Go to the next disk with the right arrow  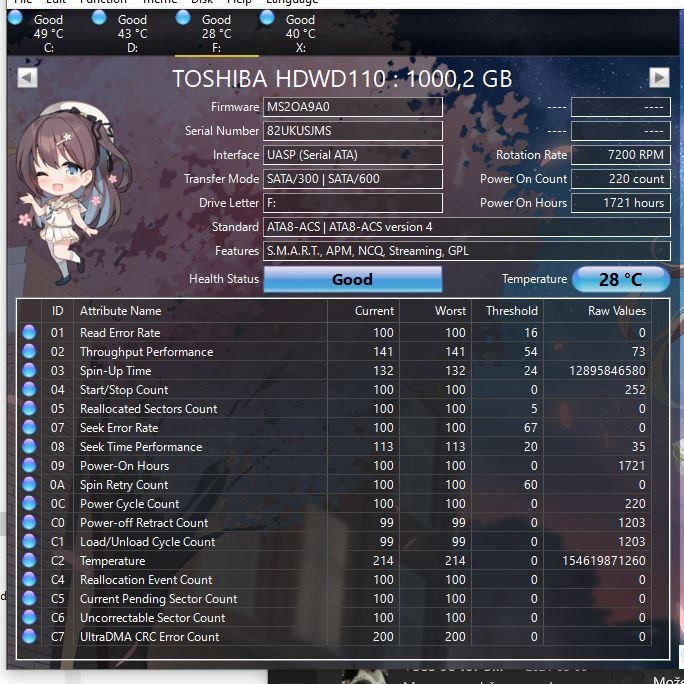pyautogui.click(x=659, y=78)
